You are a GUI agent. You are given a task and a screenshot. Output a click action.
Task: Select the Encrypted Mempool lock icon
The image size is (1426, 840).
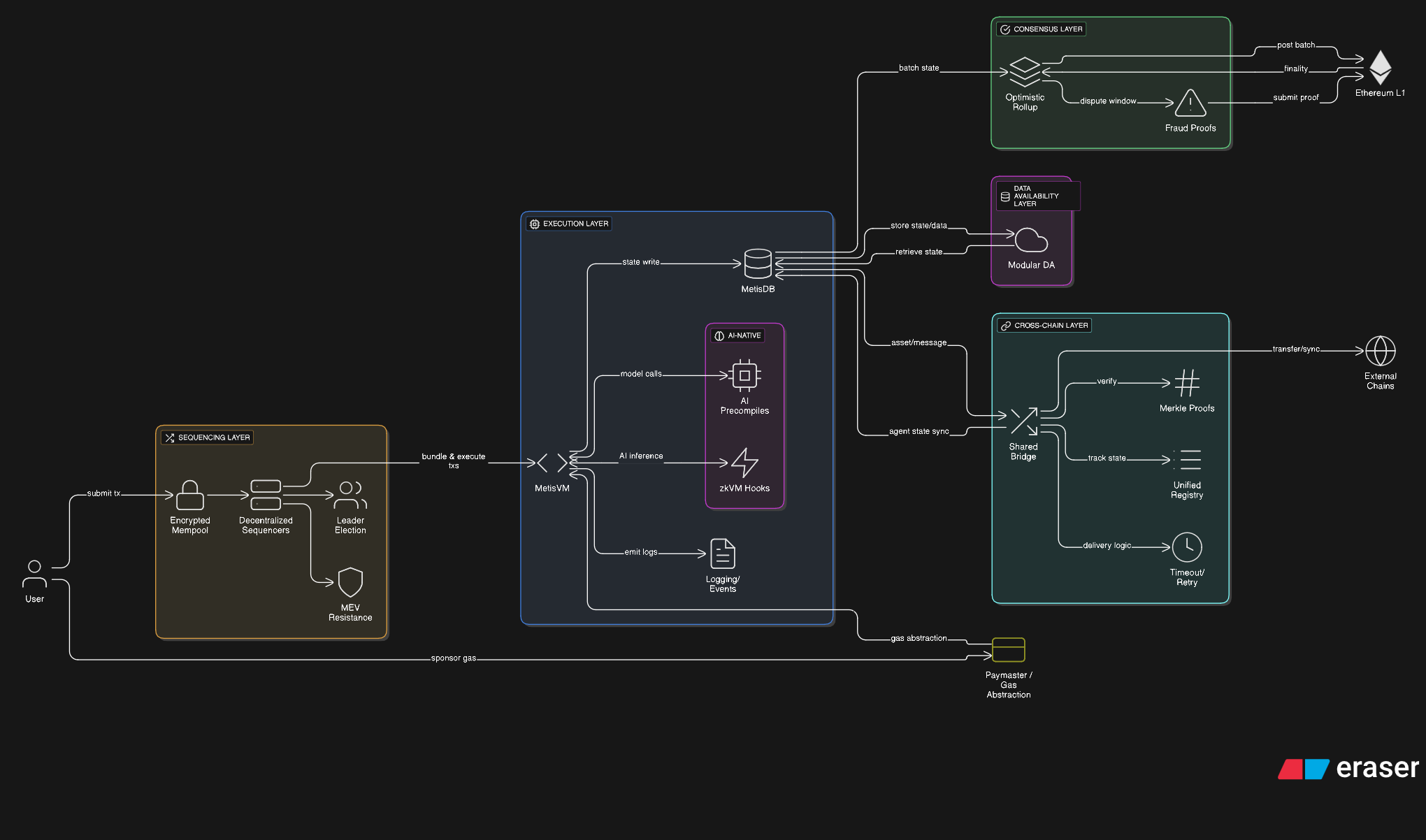190,495
